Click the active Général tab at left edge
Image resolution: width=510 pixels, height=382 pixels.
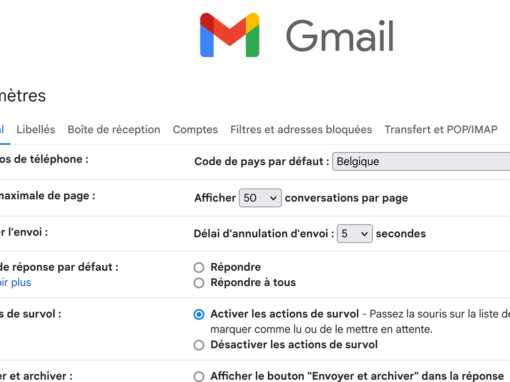coord(2,129)
